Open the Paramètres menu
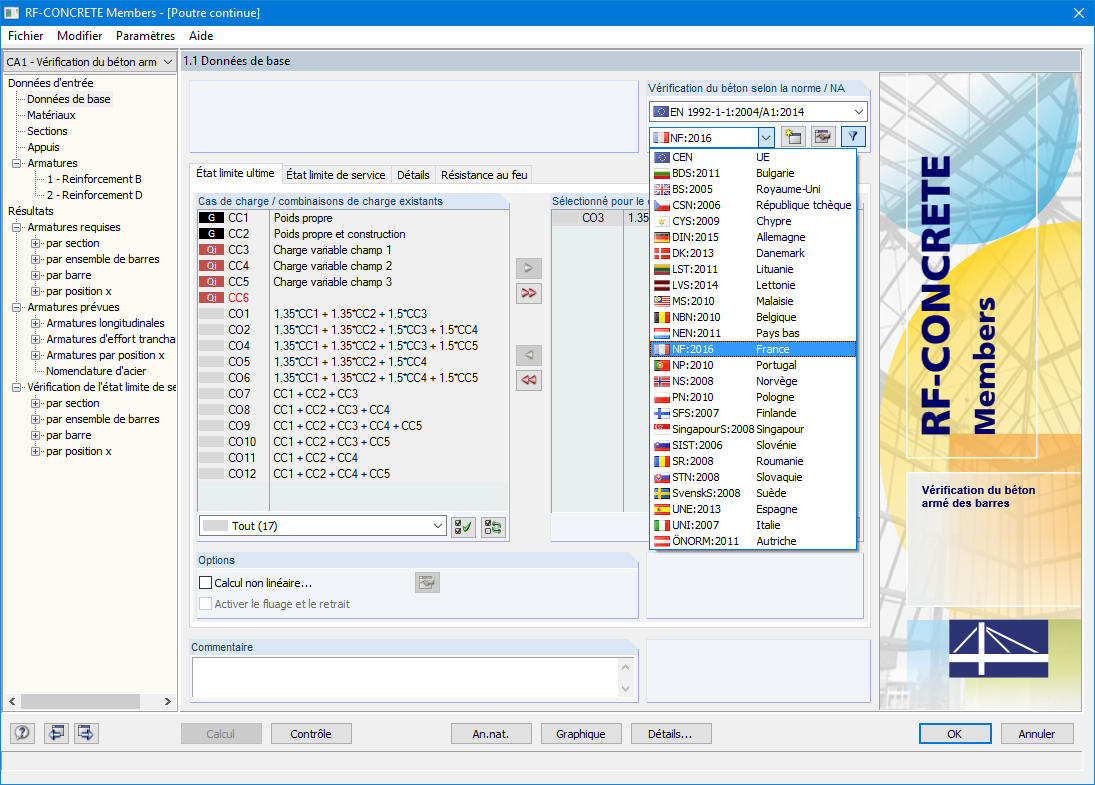Screen dimensions: 1095x785 point(145,36)
